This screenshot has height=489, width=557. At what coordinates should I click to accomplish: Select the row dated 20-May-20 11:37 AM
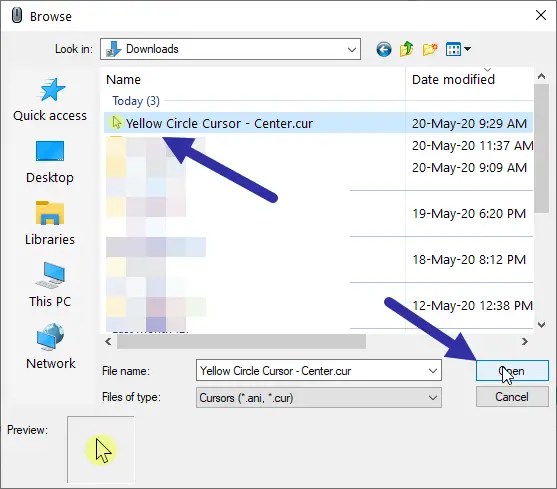point(319,145)
